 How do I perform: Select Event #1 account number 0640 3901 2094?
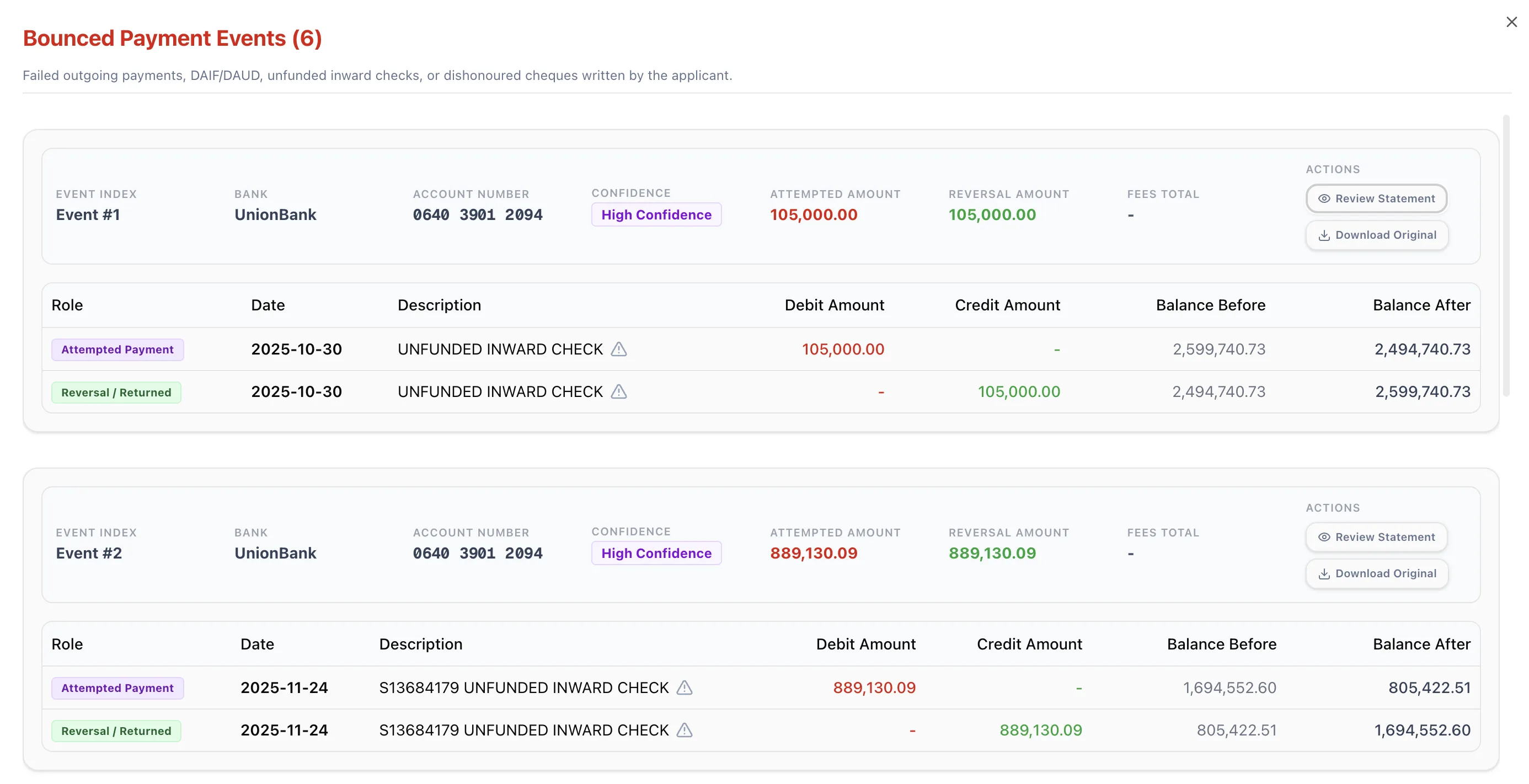pos(477,214)
